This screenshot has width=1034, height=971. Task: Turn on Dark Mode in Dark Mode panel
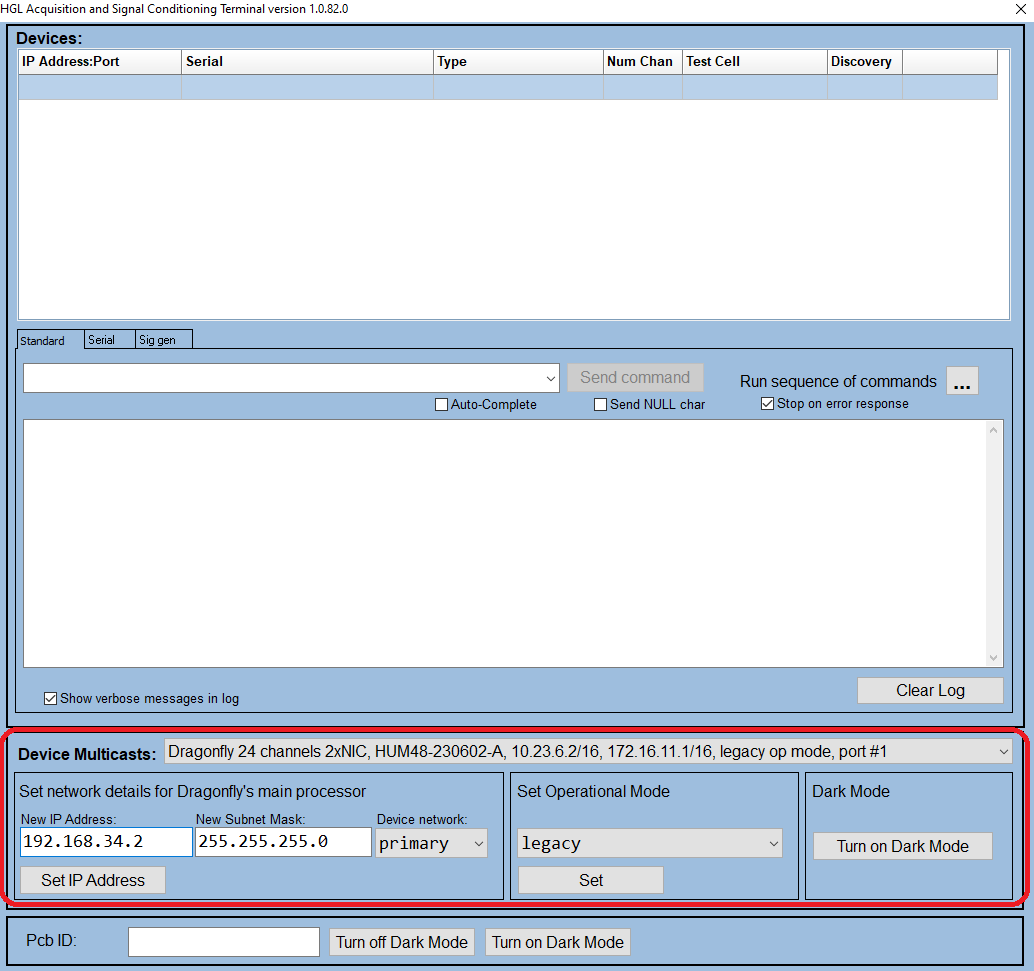point(902,846)
